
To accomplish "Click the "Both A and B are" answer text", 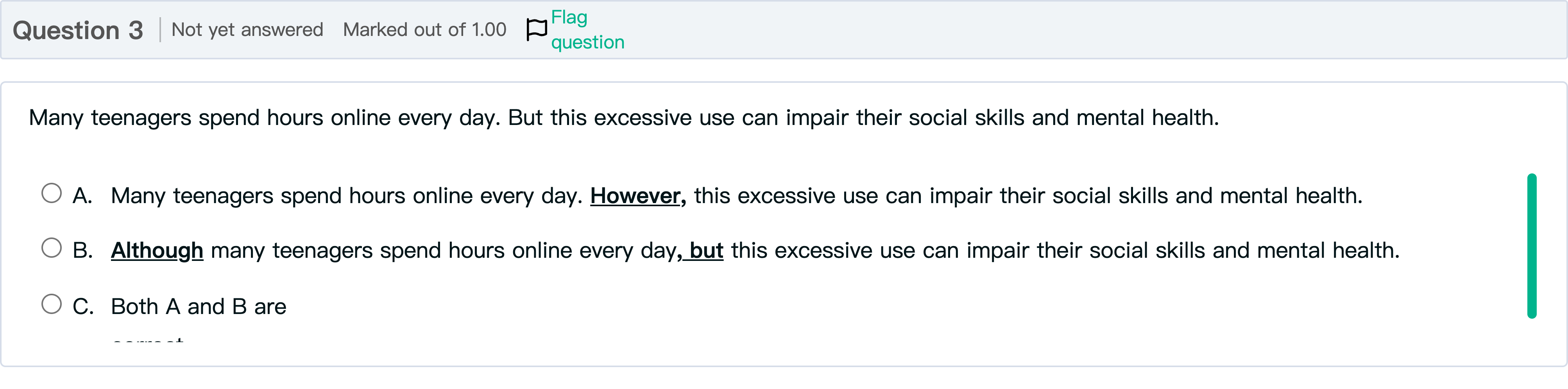I will coord(199,306).
